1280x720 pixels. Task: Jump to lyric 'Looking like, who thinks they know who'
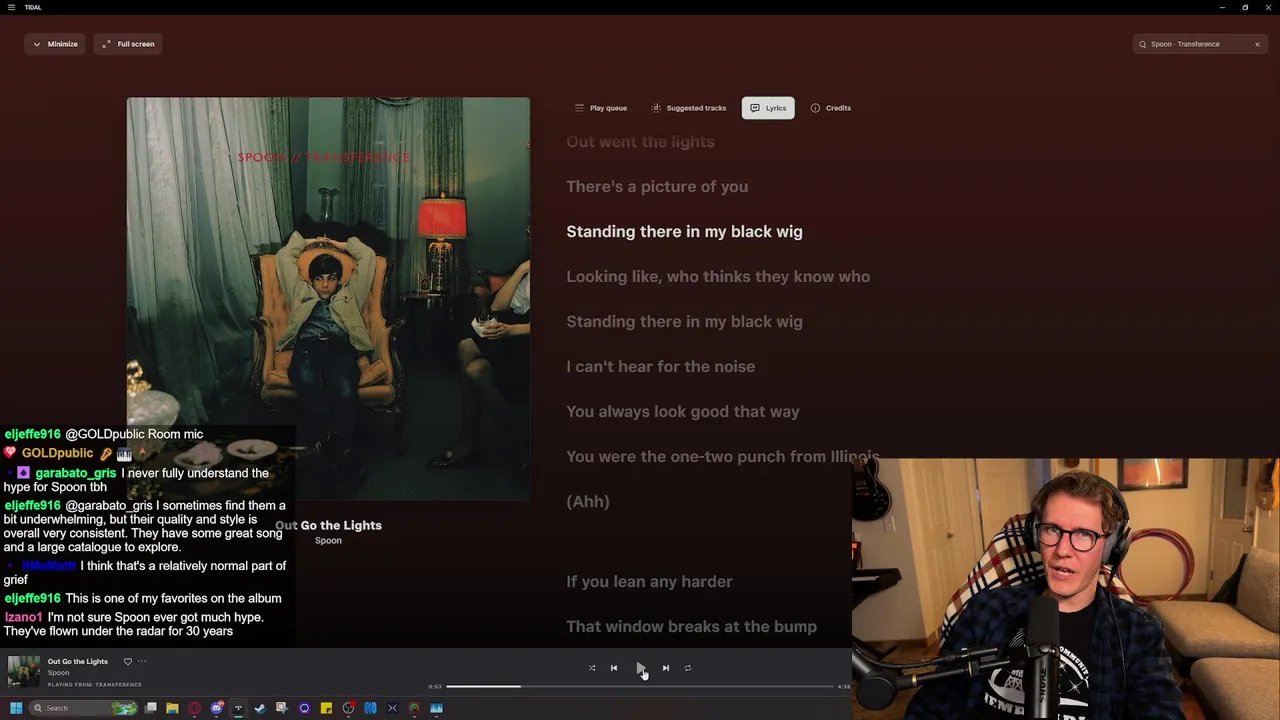718,277
